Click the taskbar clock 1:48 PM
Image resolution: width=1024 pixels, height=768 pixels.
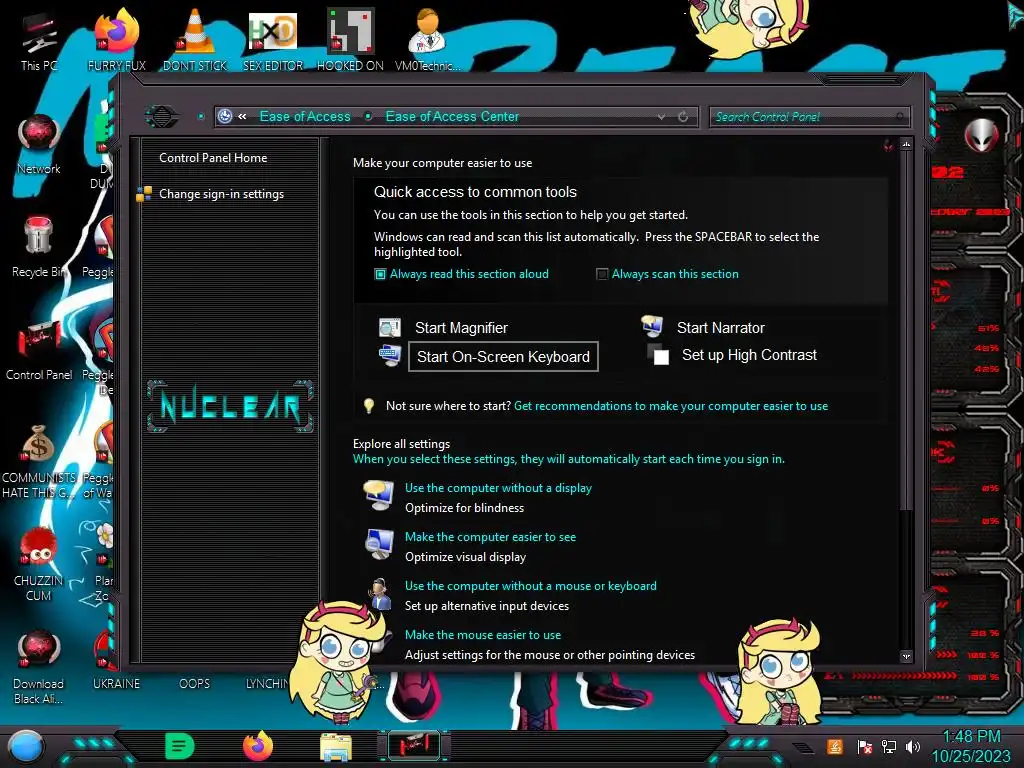pos(971,737)
